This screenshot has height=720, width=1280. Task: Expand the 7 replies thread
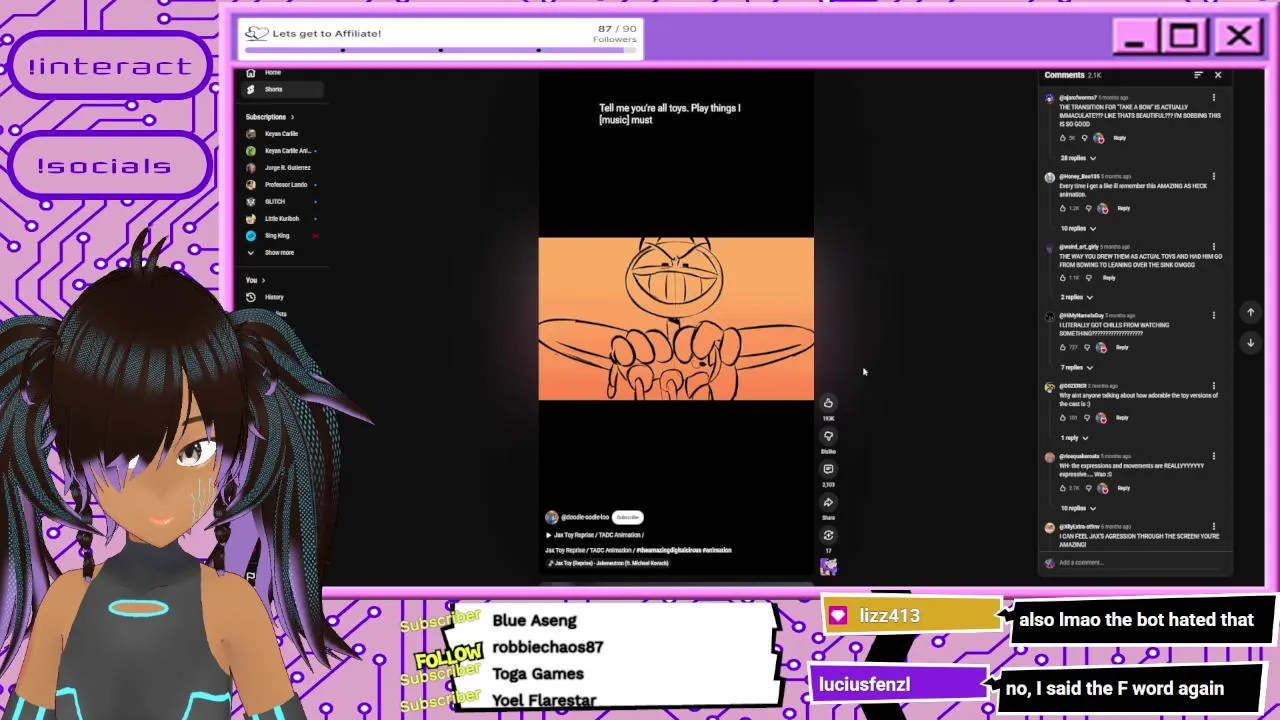click(x=1076, y=367)
